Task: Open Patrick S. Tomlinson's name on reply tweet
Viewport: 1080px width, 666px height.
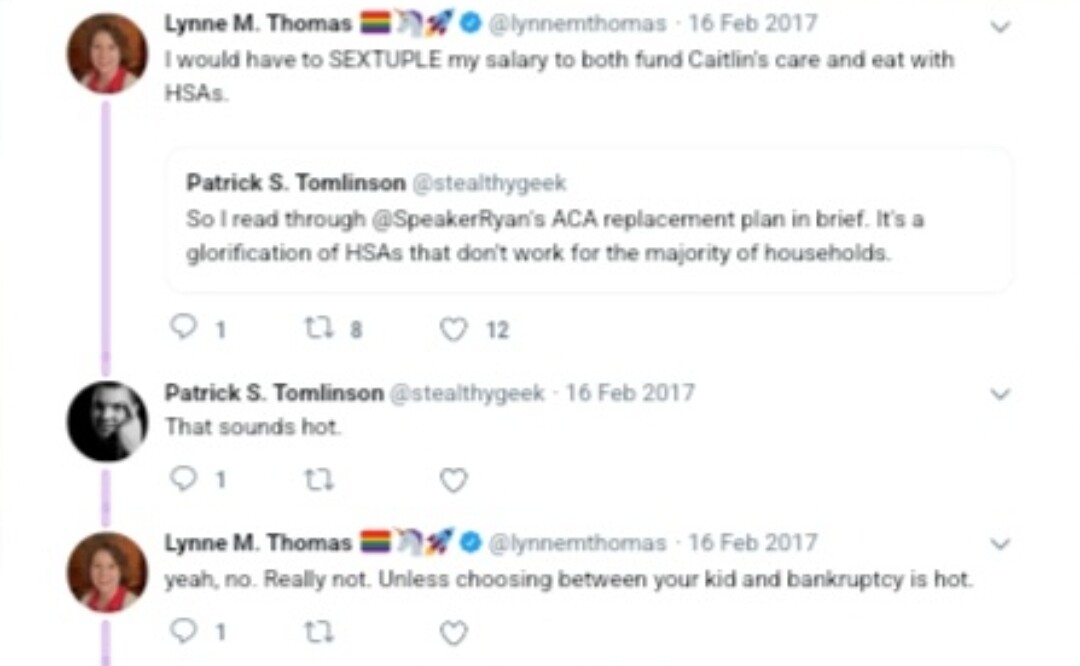Action: pyautogui.click(x=274, y=393)
